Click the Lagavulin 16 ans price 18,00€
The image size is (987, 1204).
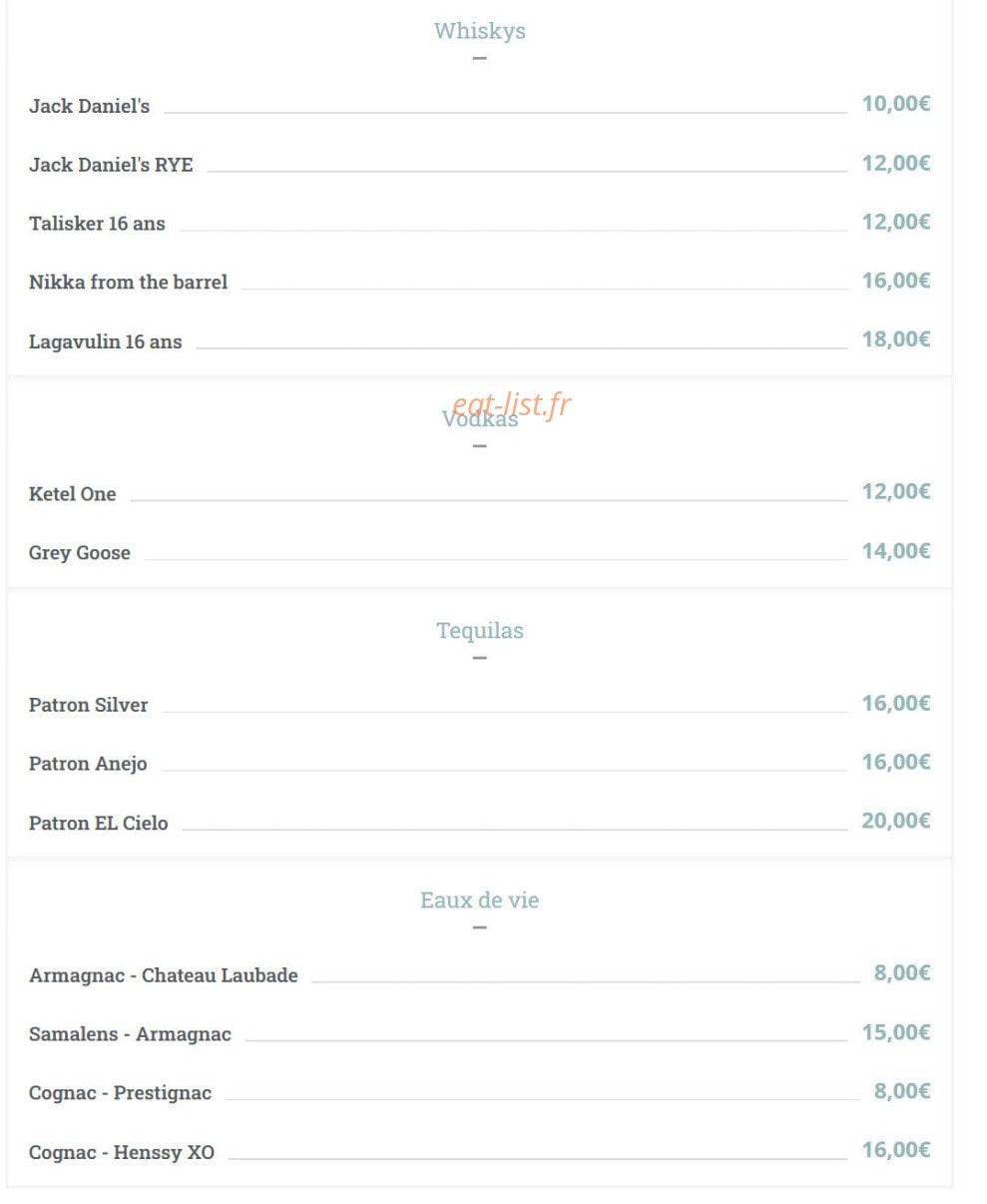[896, 339]
